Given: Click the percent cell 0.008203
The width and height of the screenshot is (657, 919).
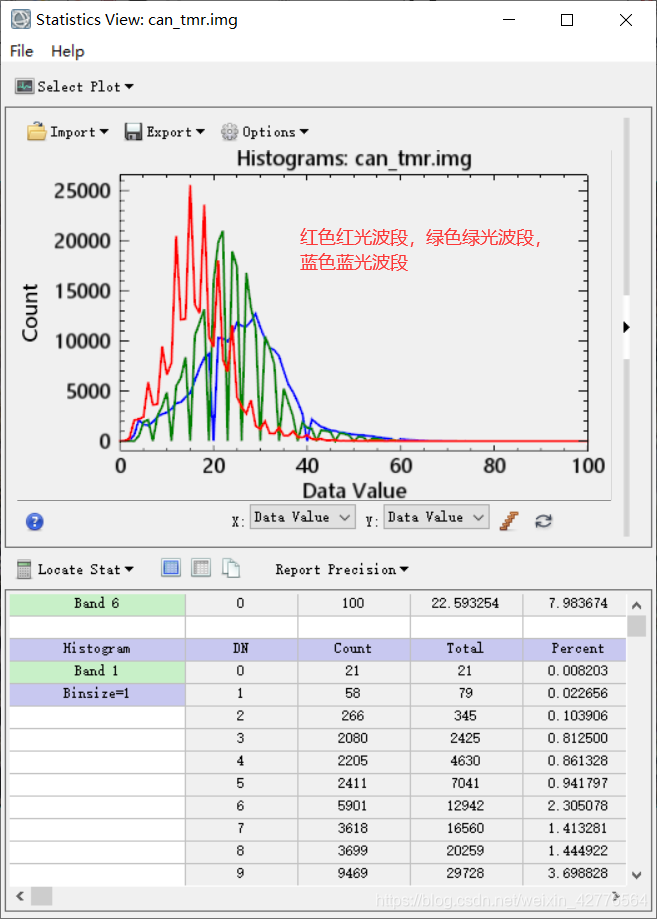Looking at the screenshot, I should 574,671.
